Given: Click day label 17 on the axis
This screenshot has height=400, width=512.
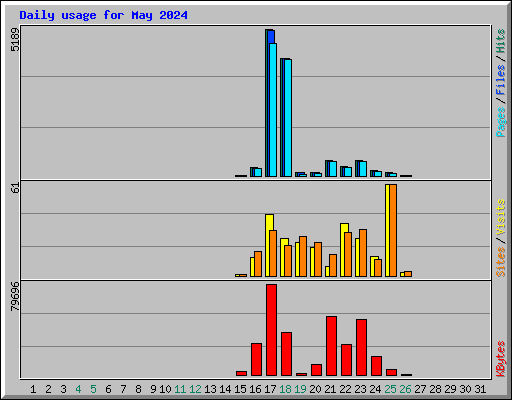Looking at the screenshot, I should click(270, 389).
